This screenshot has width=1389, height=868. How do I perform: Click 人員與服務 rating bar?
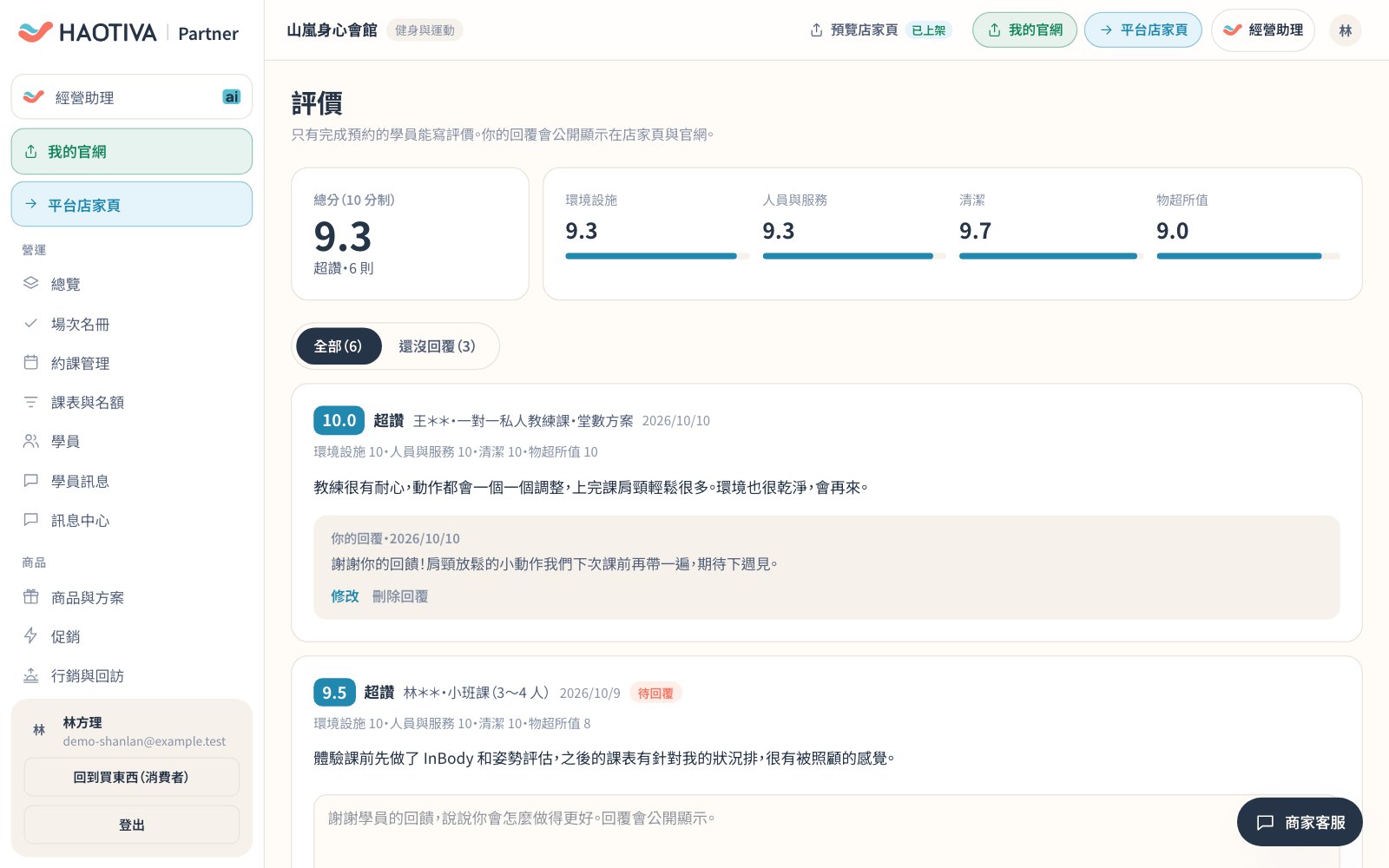854,256
